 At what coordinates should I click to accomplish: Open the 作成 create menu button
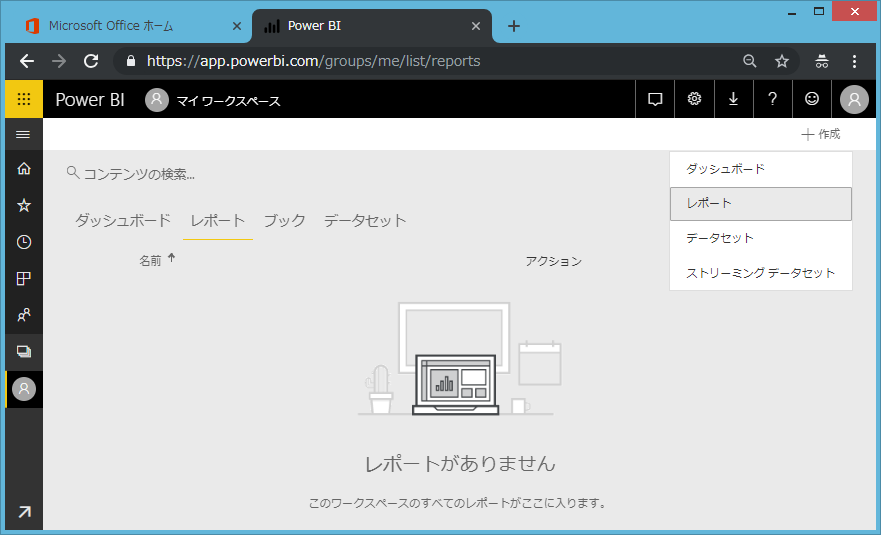821,134
